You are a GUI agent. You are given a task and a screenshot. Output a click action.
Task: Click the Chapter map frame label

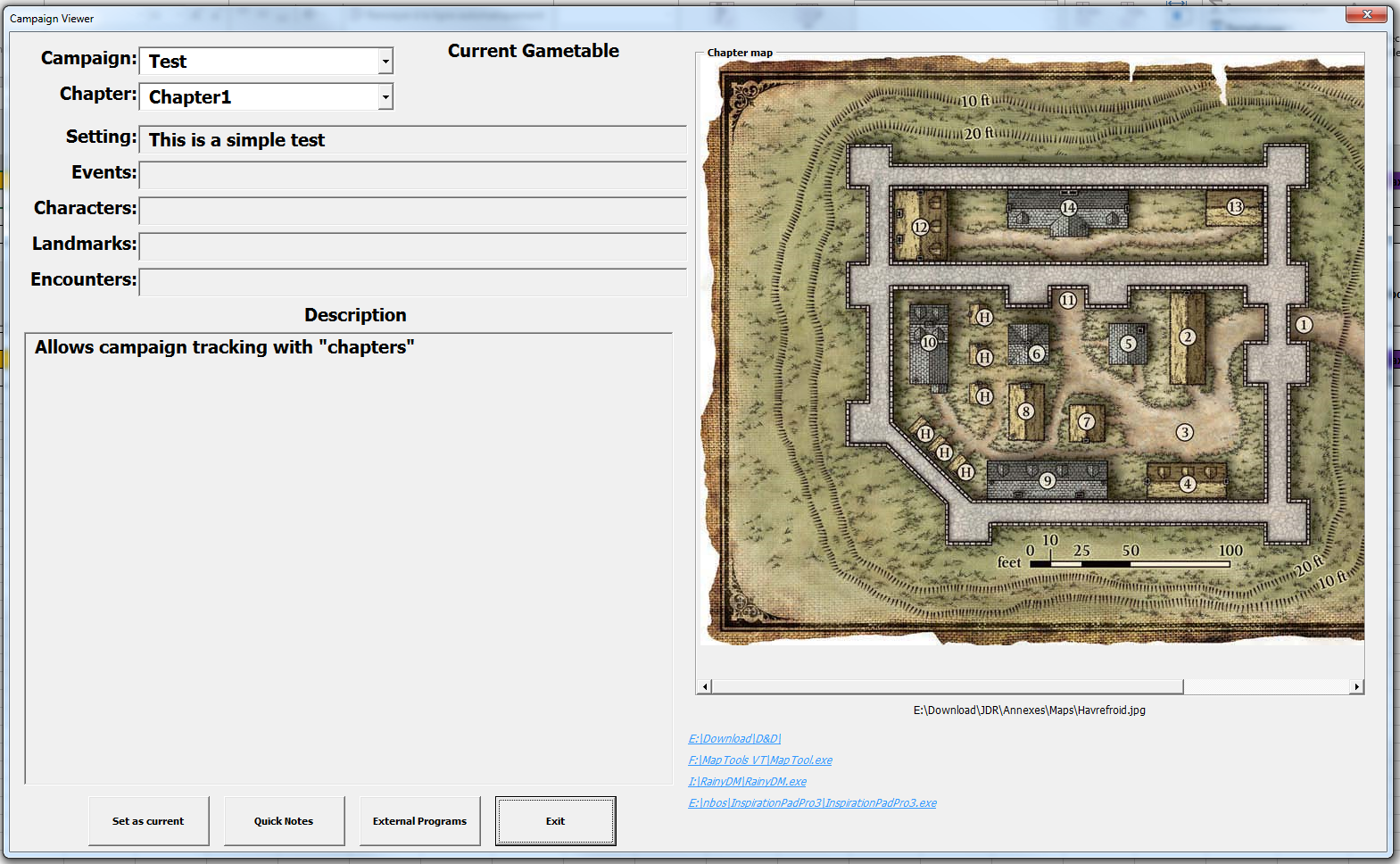click(740, 53)
